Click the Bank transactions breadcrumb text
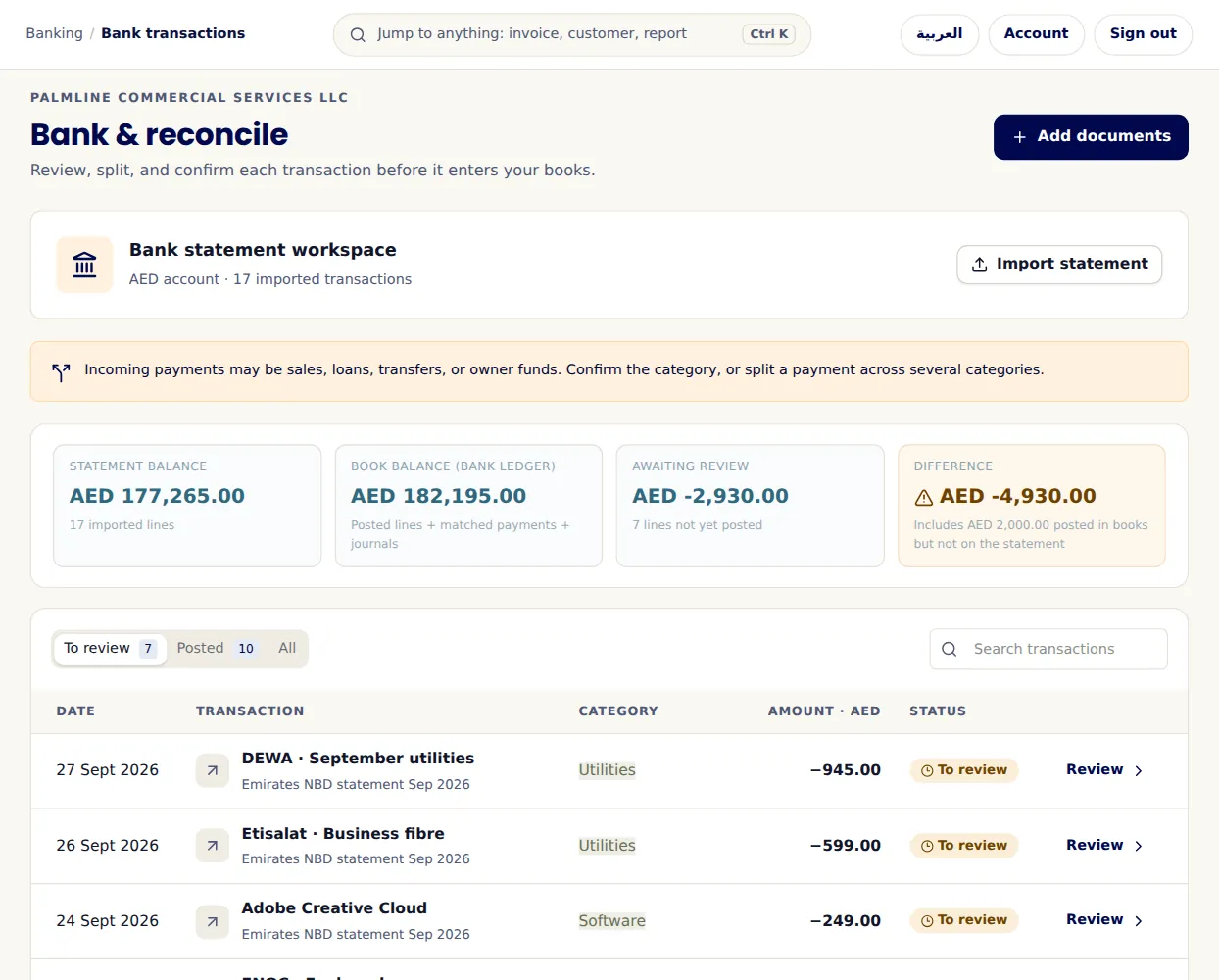 (173, 33)
